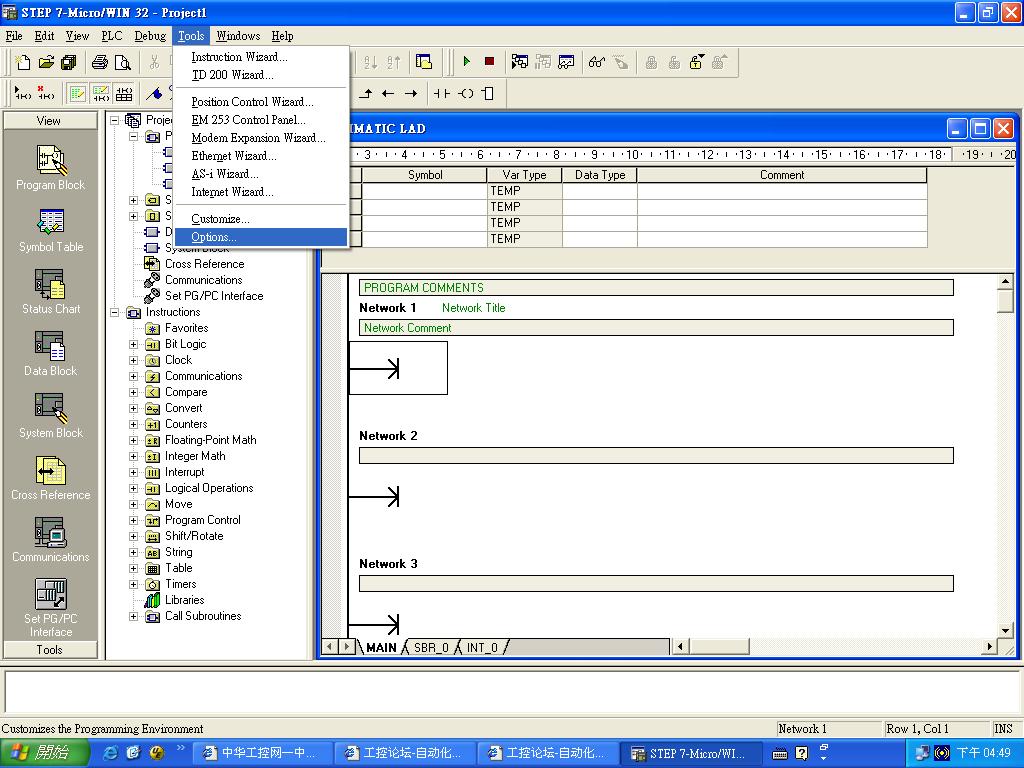This screenshot has height=768, width=1024.
Task: Open the PLC menu
Action: click(112, 36)
